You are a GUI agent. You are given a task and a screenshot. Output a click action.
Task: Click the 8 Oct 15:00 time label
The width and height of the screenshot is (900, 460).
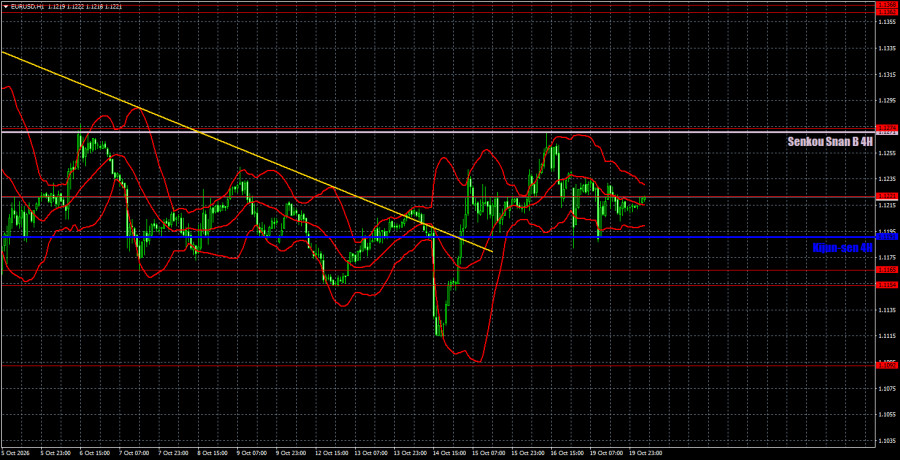(211, 453)
